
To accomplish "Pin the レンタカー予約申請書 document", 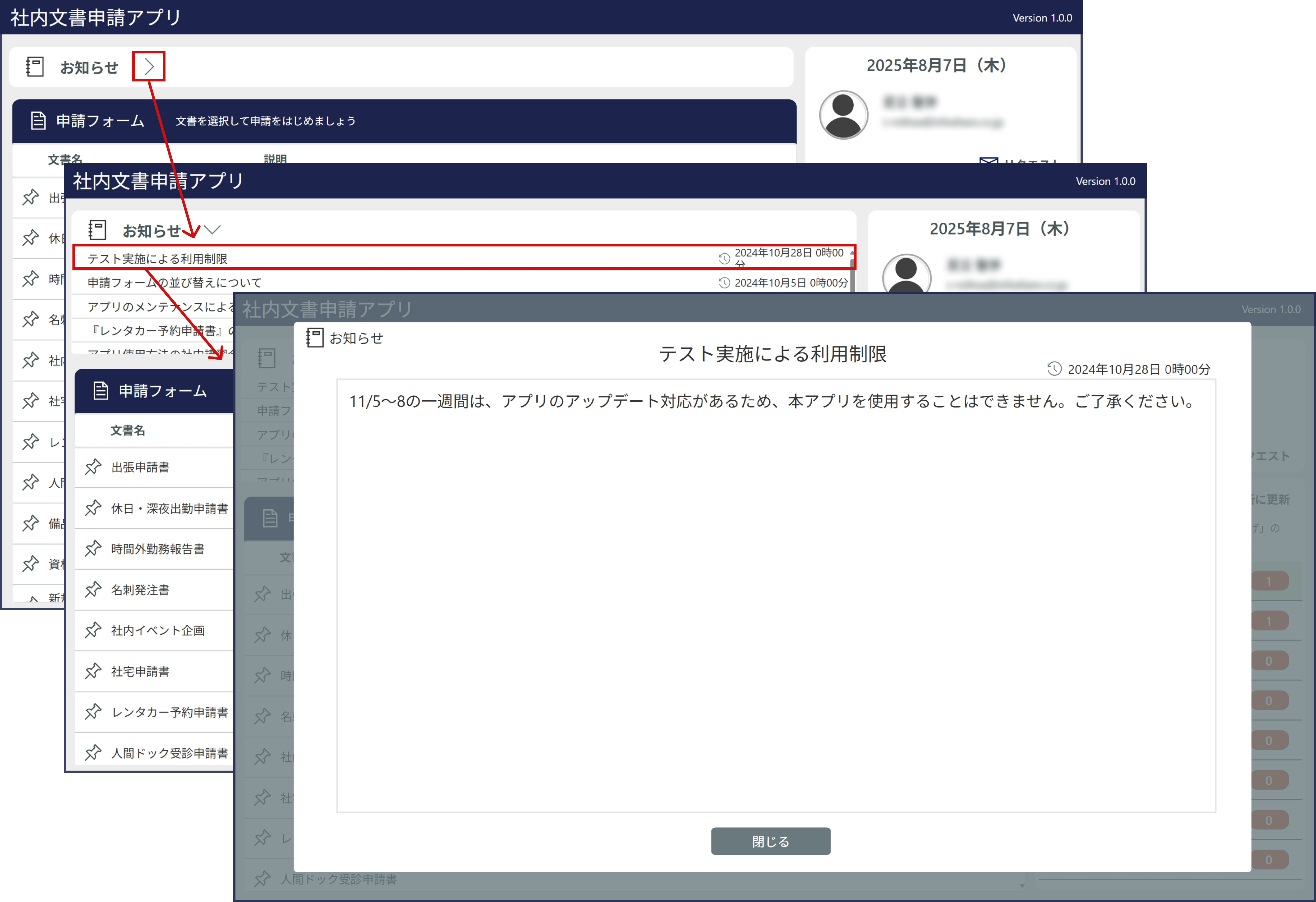I will [x=93, y=712].
